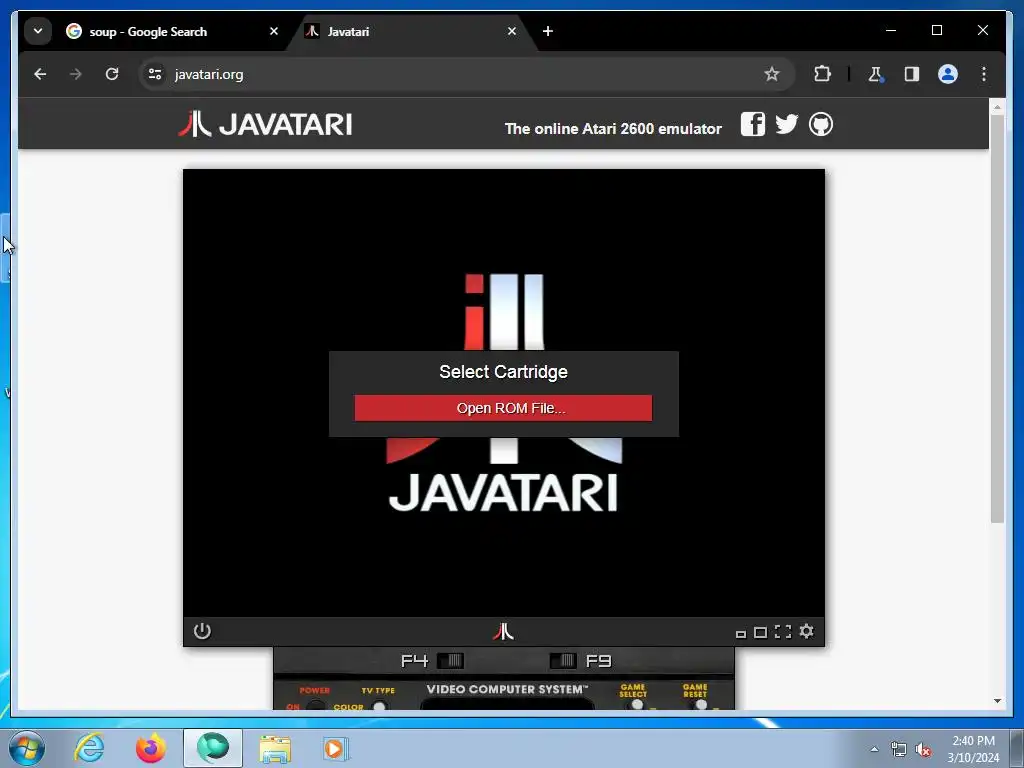Open Javatari GitHub repository
1024x768 pixels.
(821, 124)
